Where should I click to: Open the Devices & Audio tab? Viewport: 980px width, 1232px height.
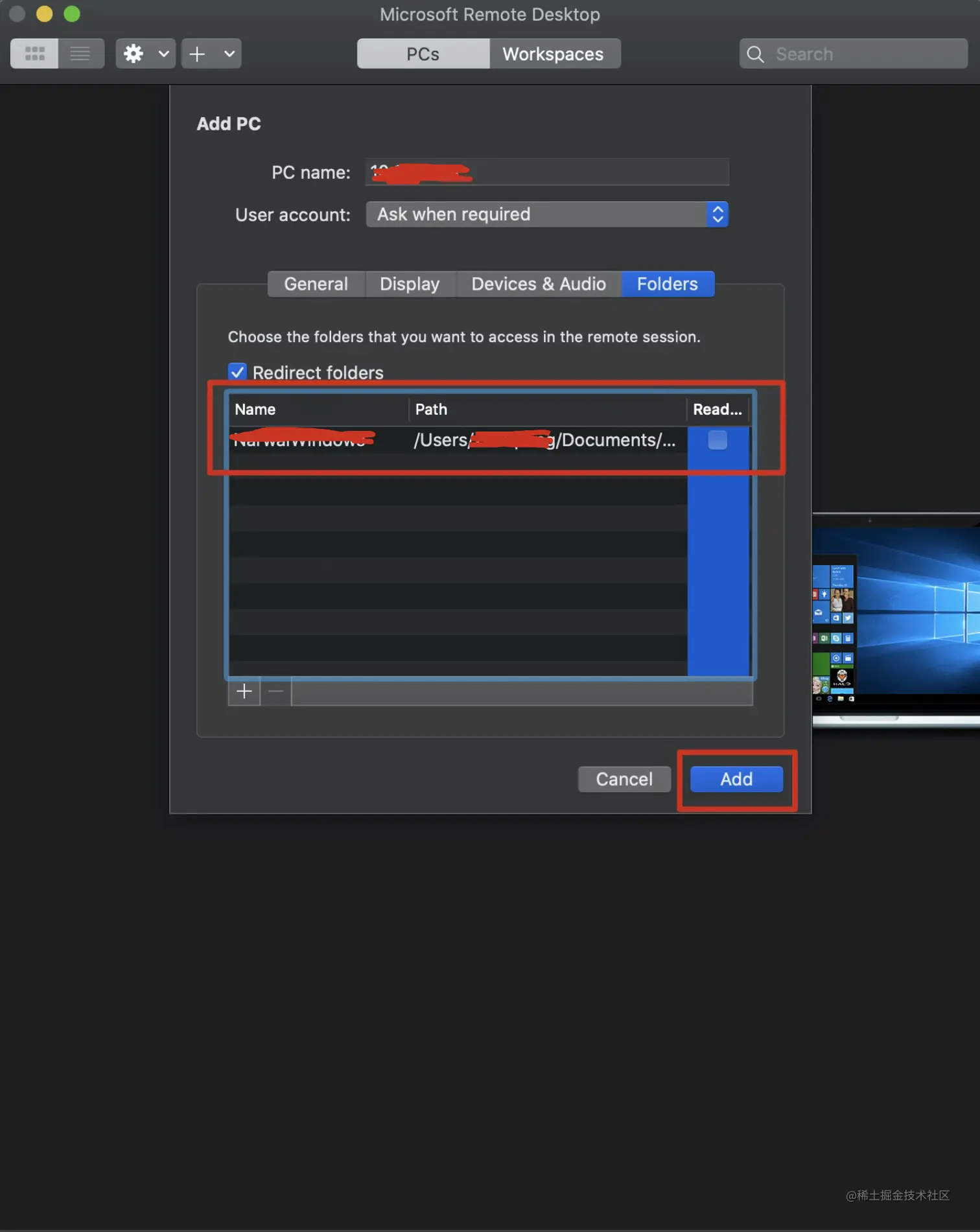539,284
